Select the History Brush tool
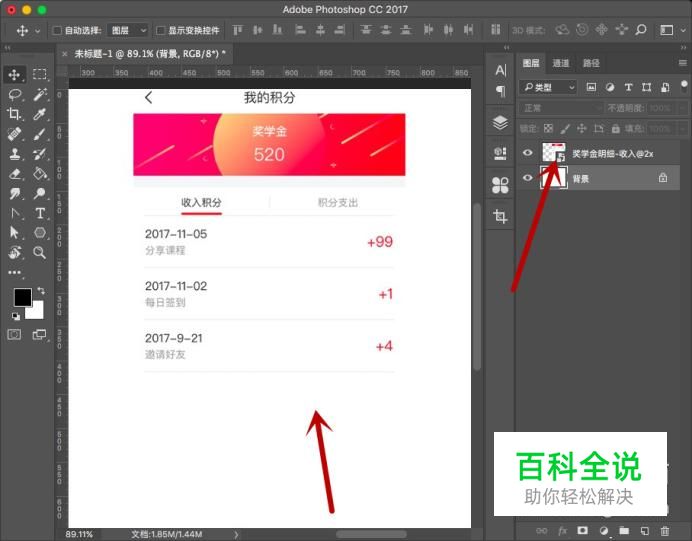Viewport: 692px width, 541px height. click(40, 154)
